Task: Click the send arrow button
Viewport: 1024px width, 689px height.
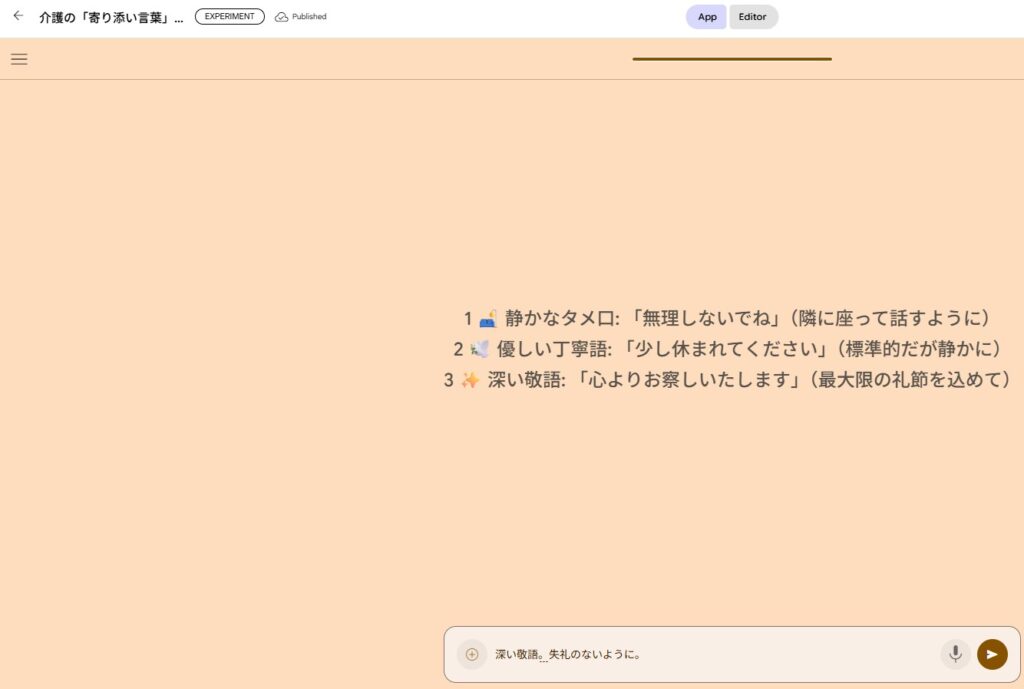Action: point(992,654)
